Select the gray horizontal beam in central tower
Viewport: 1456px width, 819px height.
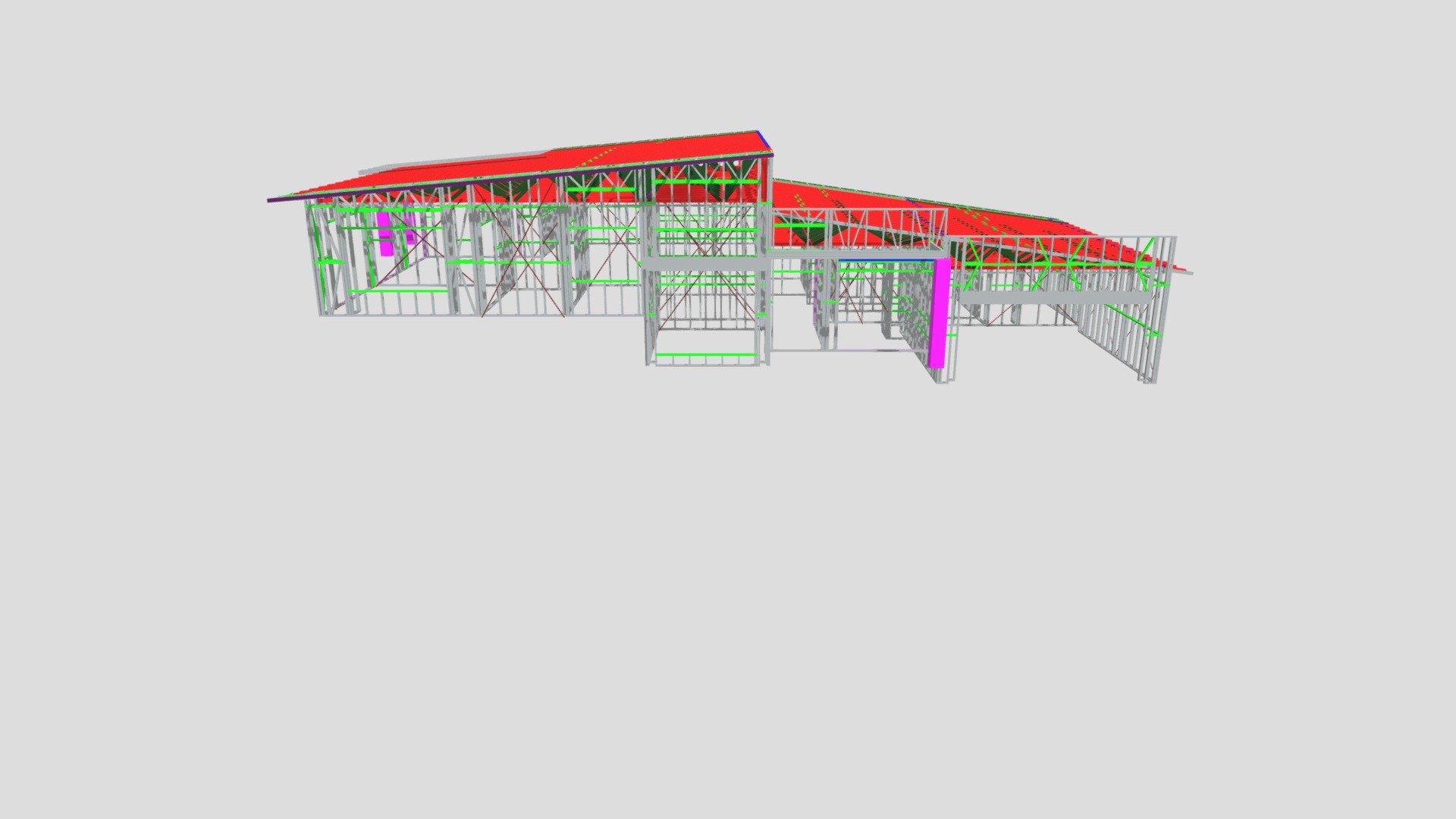coord(705,263)
